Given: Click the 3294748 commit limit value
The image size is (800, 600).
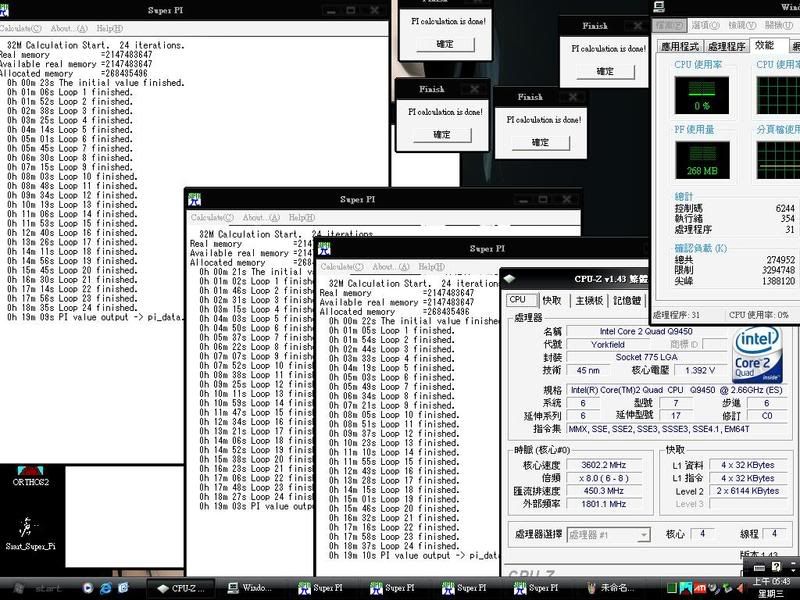Looking at the screenshot, I should pos(776,270).
